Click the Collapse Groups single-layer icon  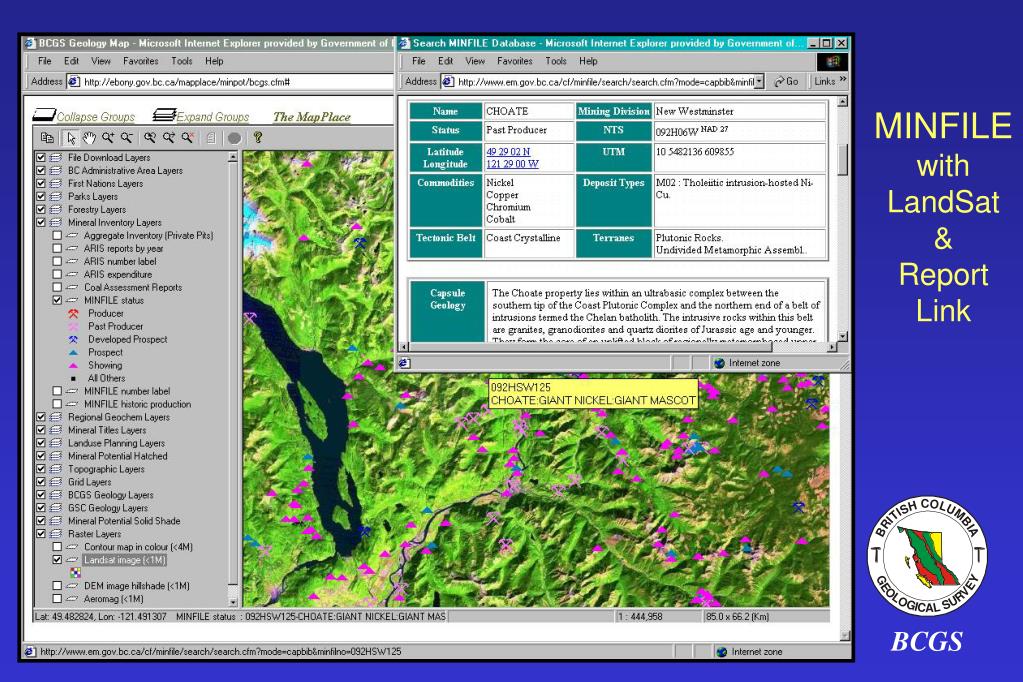coord(44,115)
